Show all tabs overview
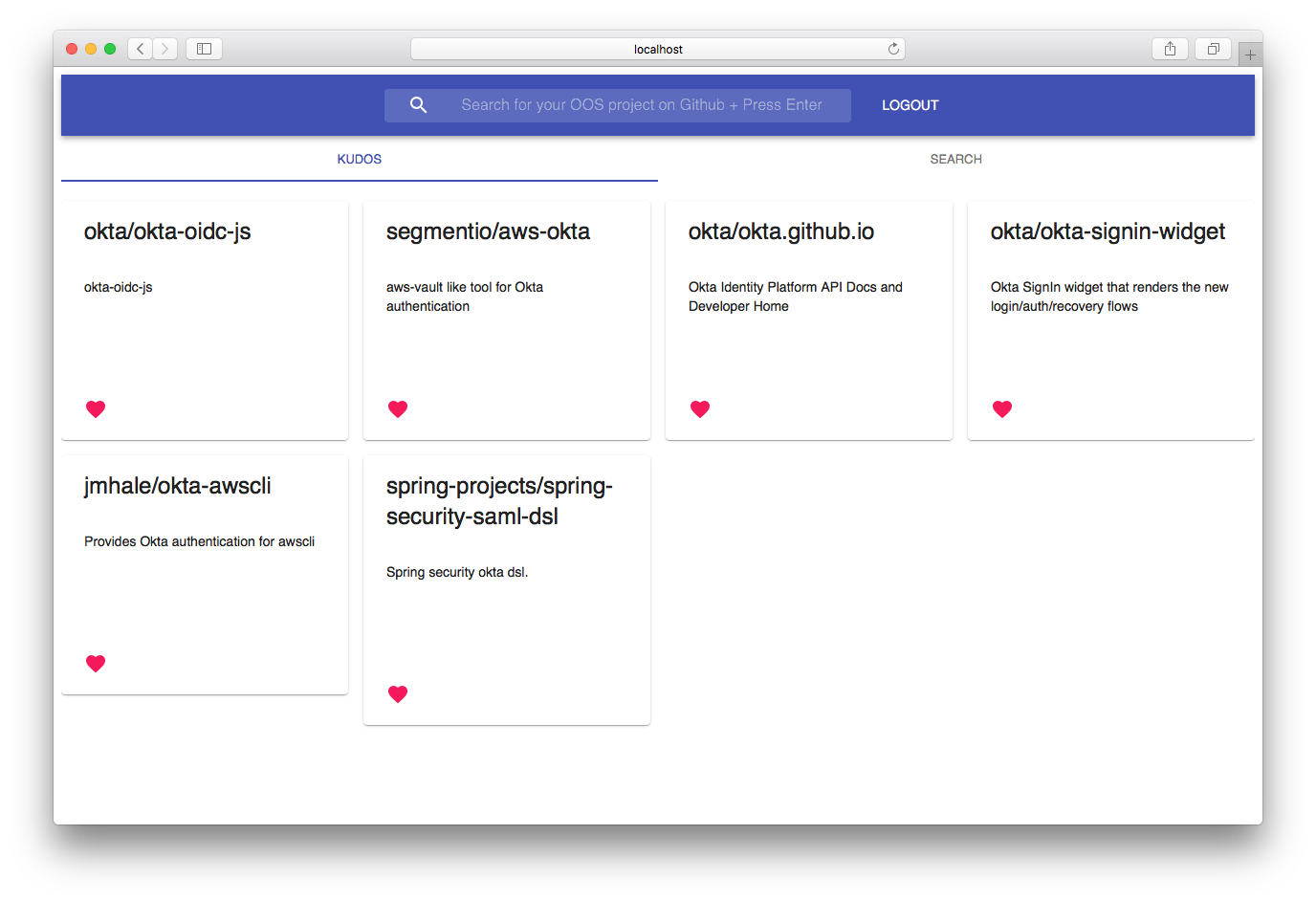Image resolution: width=1316 pixels, height=901 pixels. [x=1213, y=49]
